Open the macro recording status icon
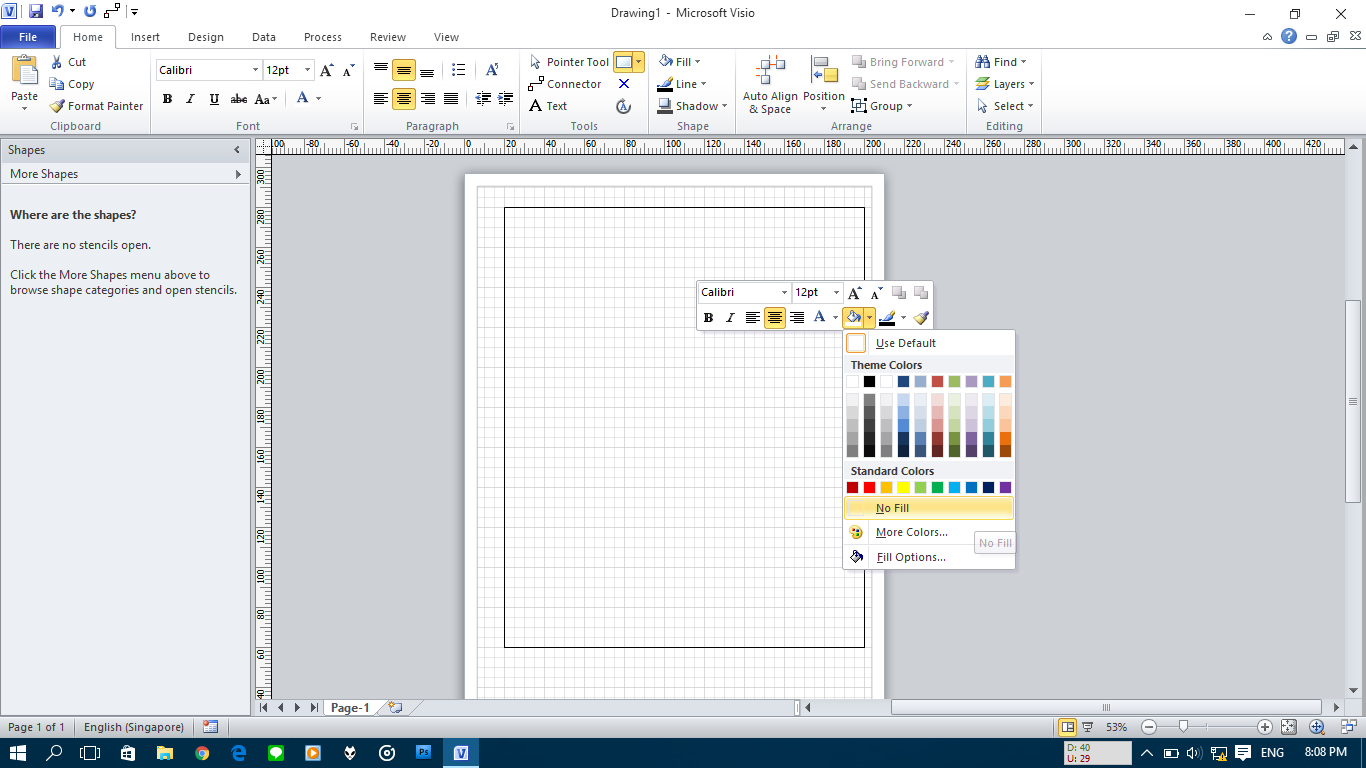This screenshot has height=768, width=1366. click(210, 727)
